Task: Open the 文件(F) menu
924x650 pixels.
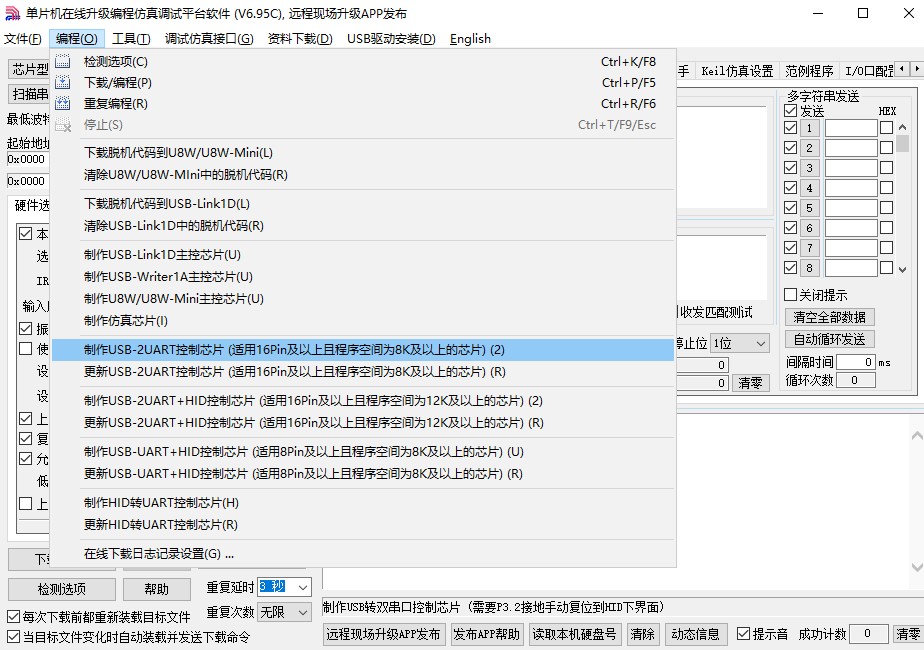Action: 23,39
